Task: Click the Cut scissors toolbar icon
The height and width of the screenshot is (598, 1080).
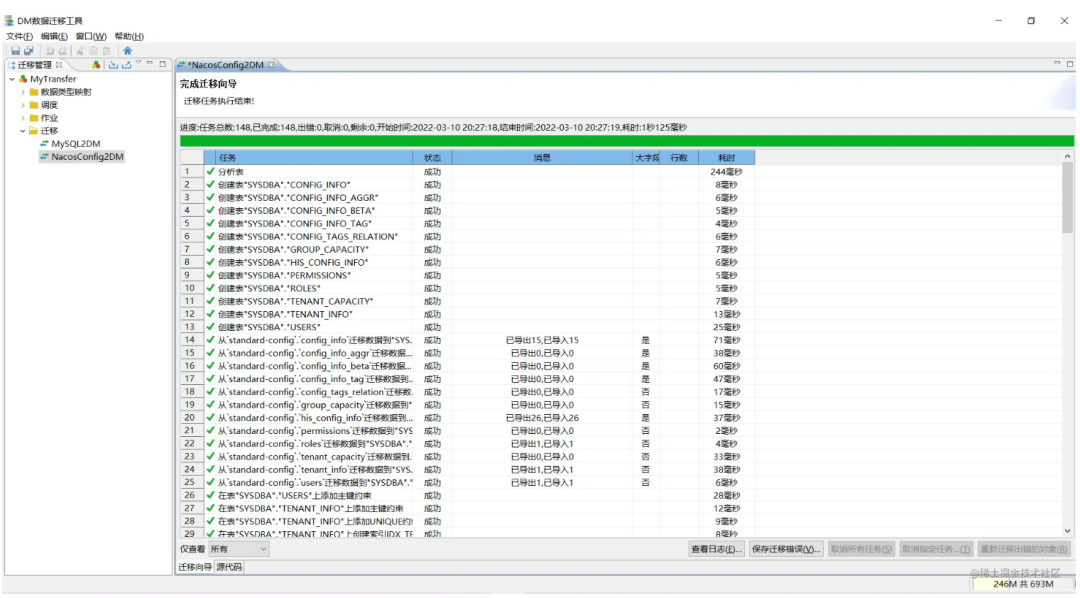Action: [x=80, y=50]
